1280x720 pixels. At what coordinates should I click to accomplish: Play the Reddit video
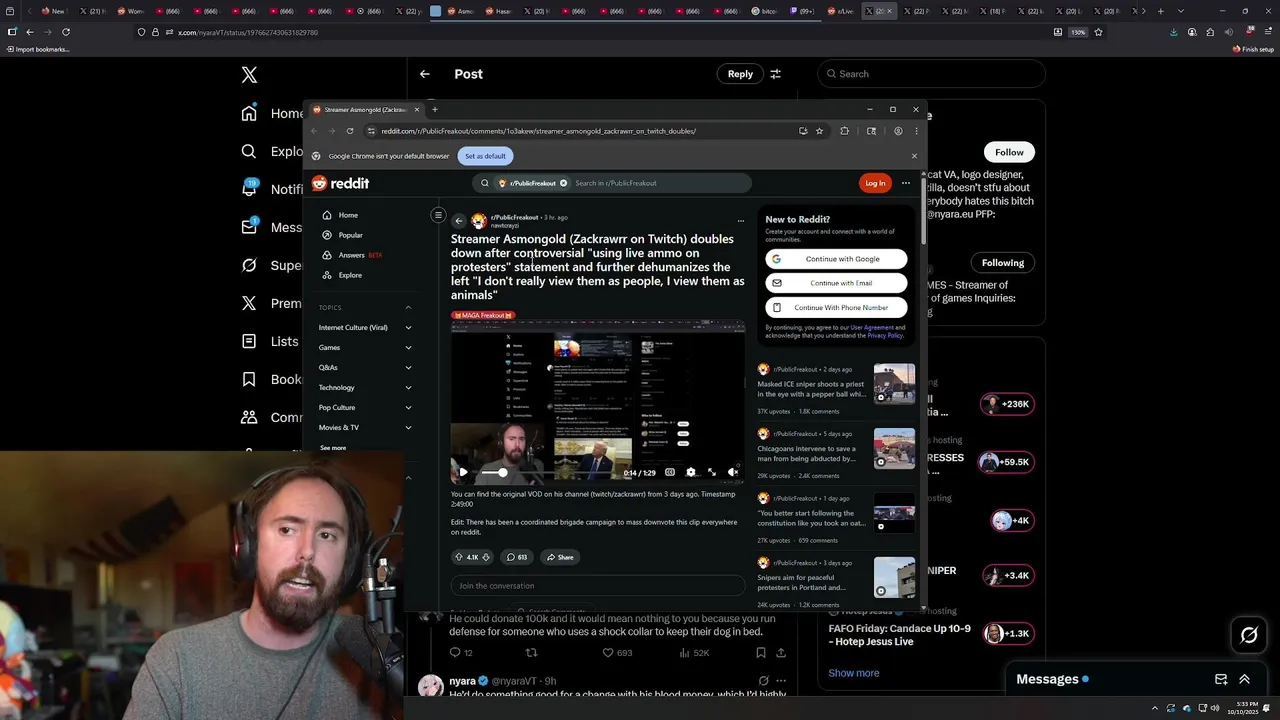point(462,472)
